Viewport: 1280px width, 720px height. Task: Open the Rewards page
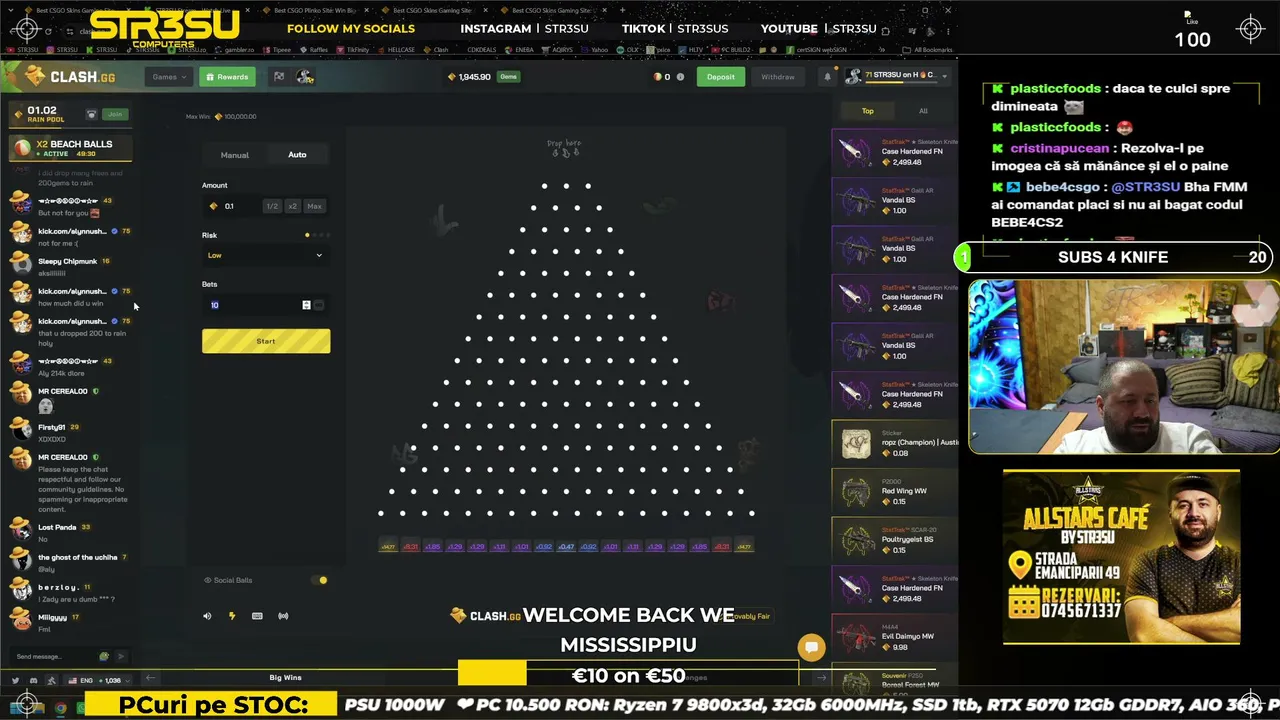(227, 77)
